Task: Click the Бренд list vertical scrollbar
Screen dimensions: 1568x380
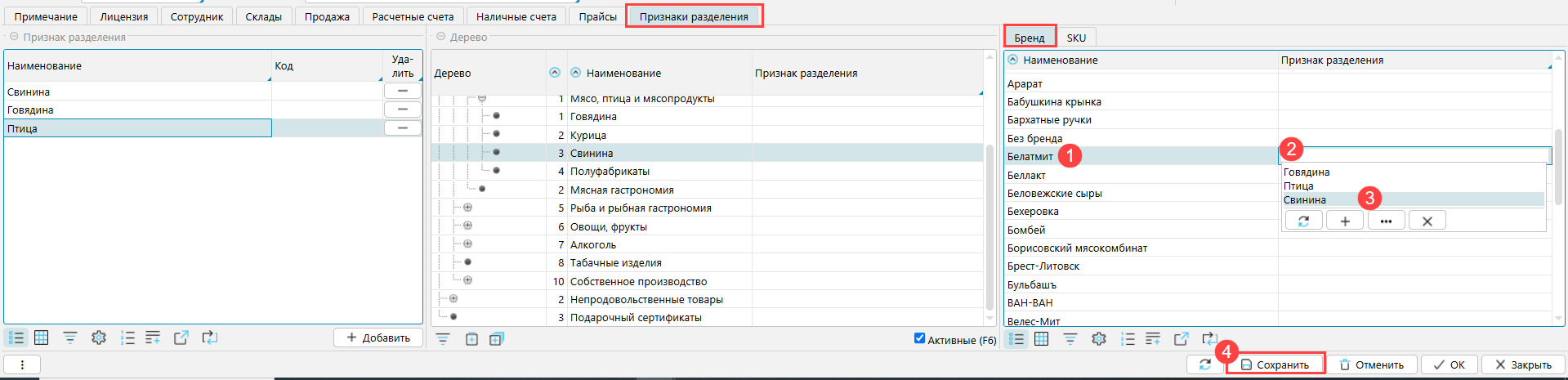Action: tap(1558, 168)
